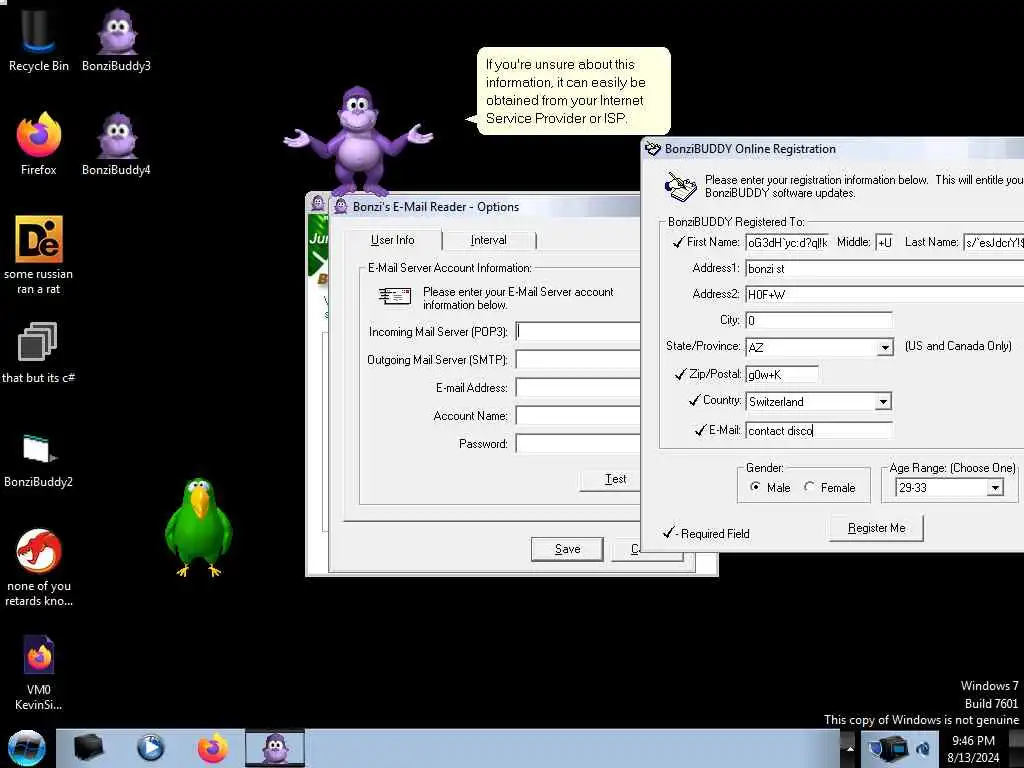Viewport: 1024px width, 768px height.
Task: Focus the Account Name field
Action: tap(578, 415)
